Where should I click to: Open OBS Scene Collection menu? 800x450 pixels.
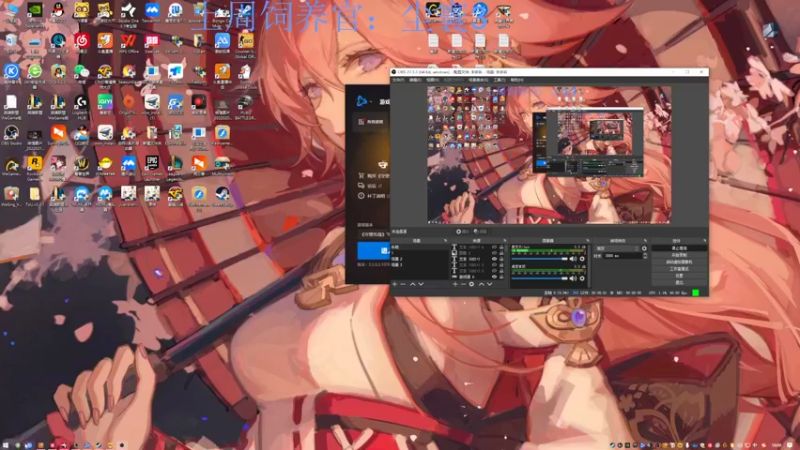coord(478,80)
